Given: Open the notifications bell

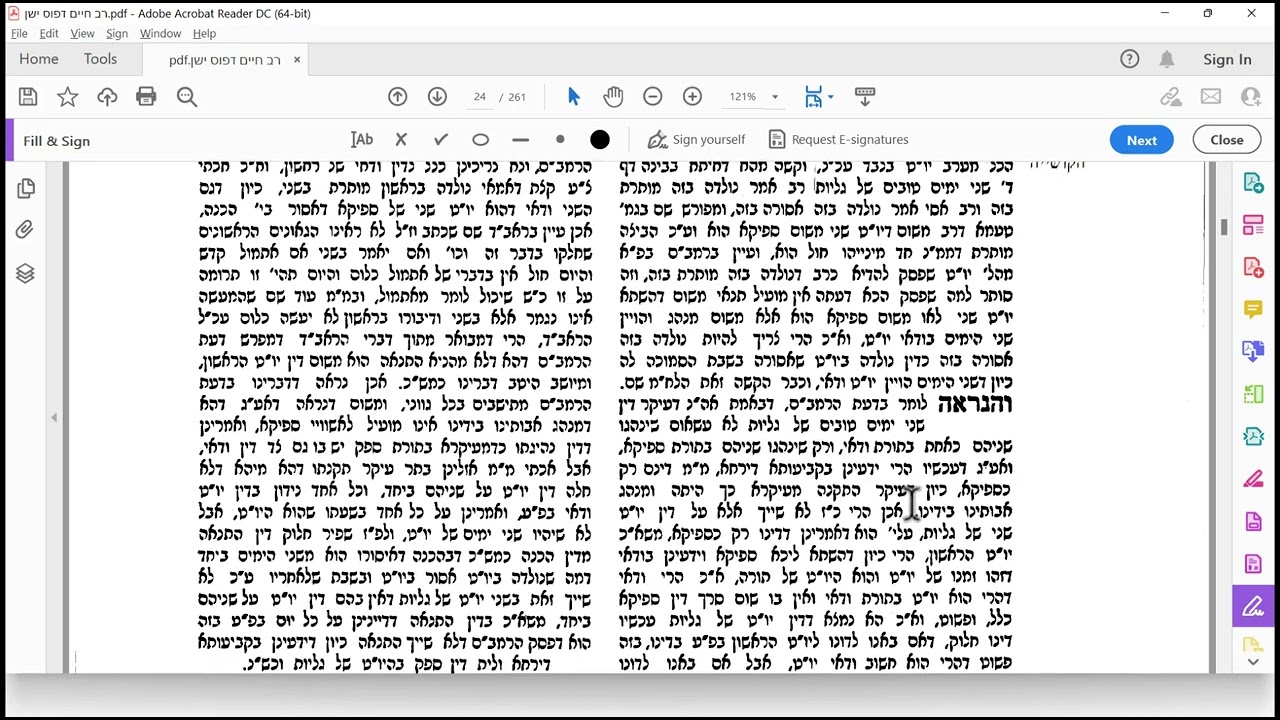Looking at the screenshot, I should tap(1167, 60).
